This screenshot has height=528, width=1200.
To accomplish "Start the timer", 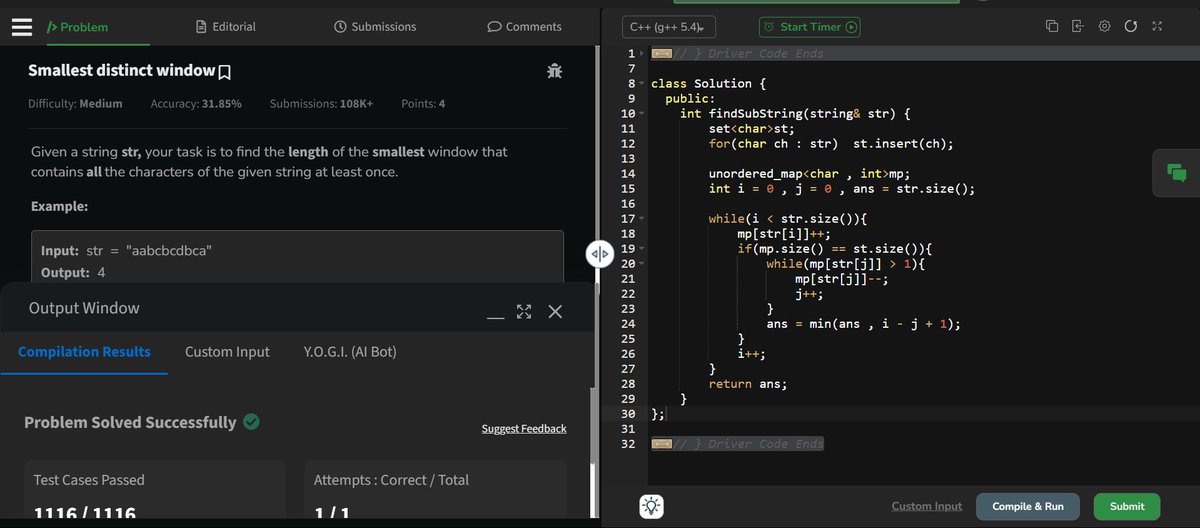I will tap(810, 27).
